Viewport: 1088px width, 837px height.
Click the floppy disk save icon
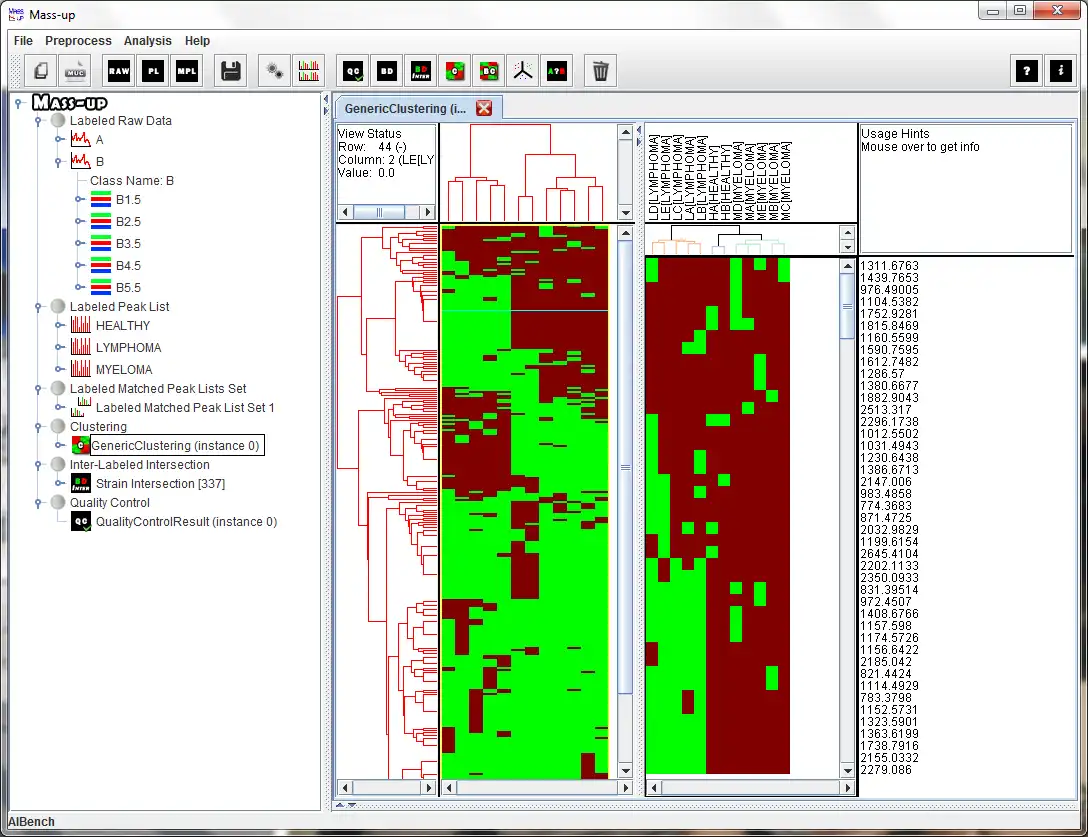click(x=230, y=71)
